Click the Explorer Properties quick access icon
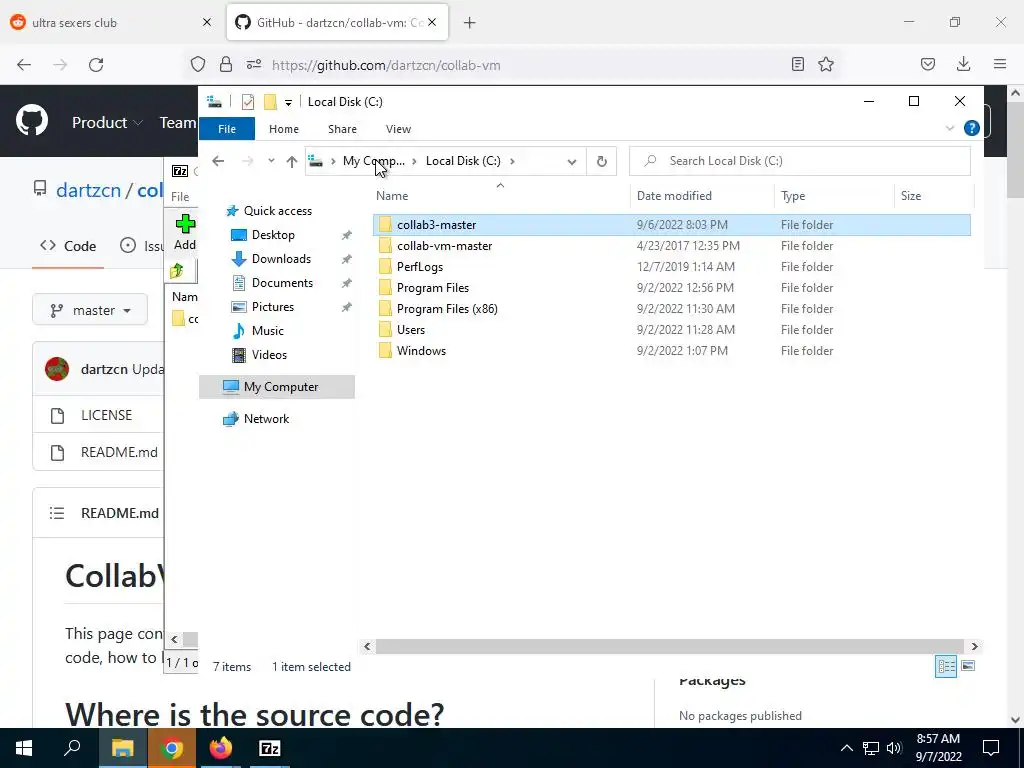The width and height of the screenshot is (1024, 768). [x=248, y=102]
